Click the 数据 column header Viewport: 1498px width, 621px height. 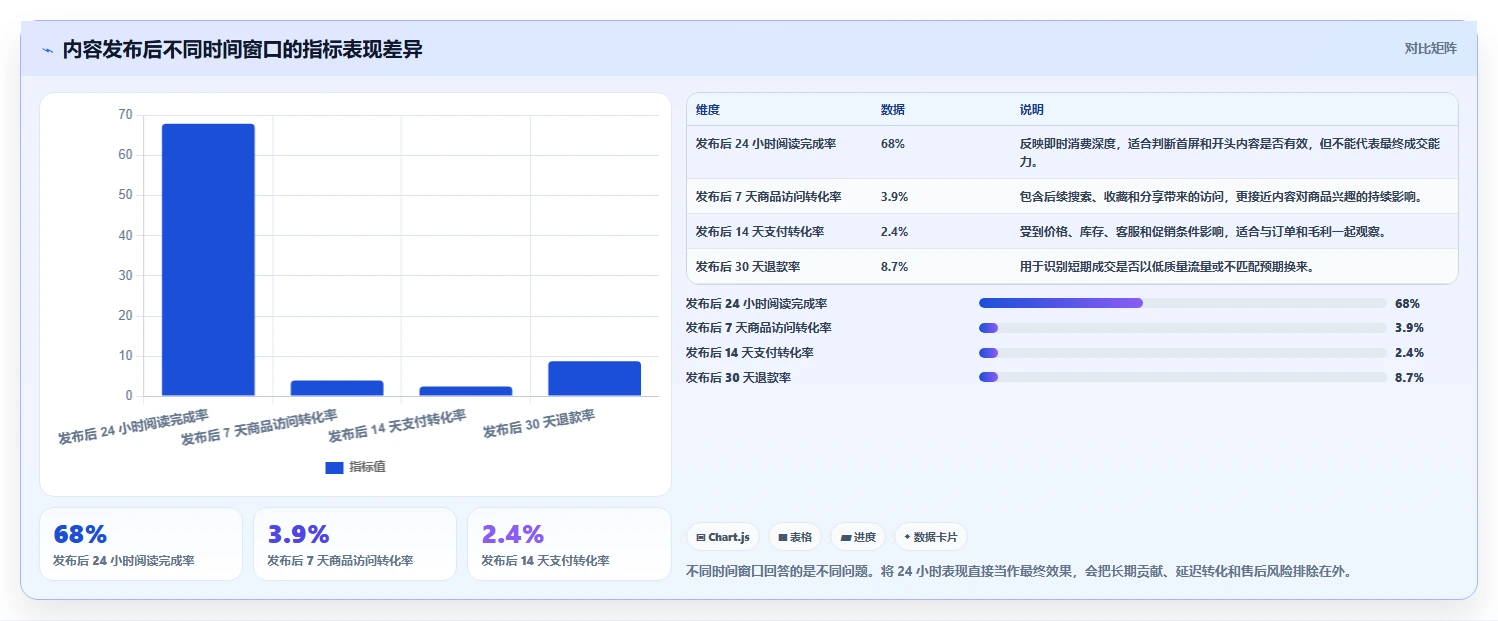(893, 109)
